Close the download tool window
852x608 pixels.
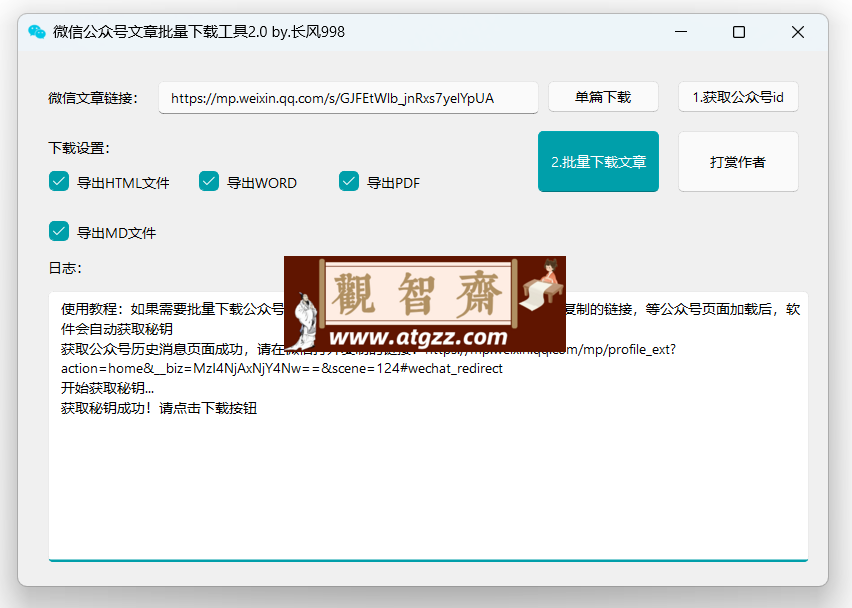[798, 32]
